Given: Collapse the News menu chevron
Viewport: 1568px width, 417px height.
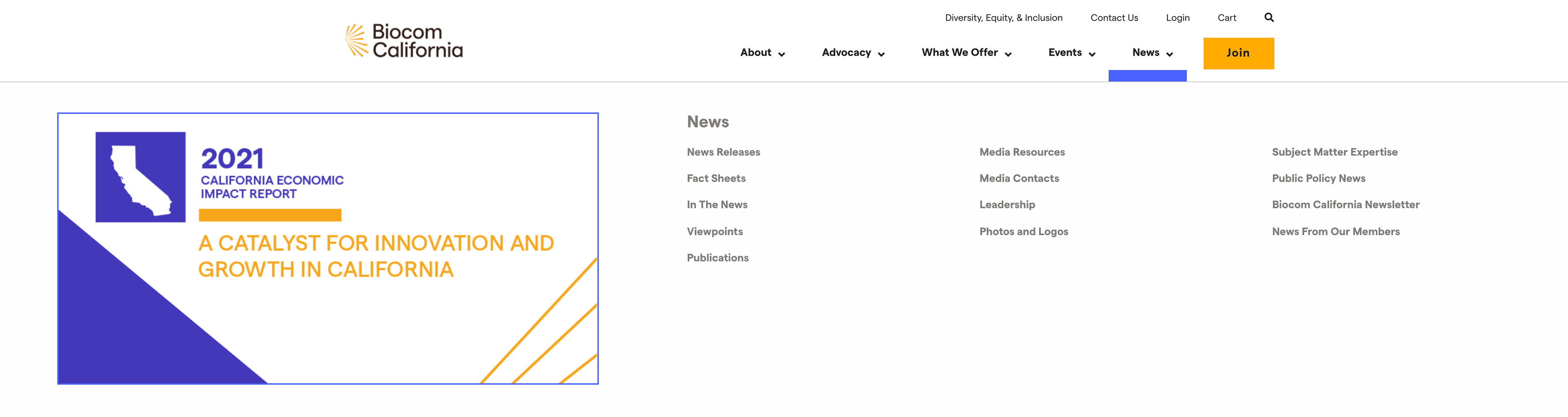Looking at the screenshot, I should click(x=1169, y=54).
